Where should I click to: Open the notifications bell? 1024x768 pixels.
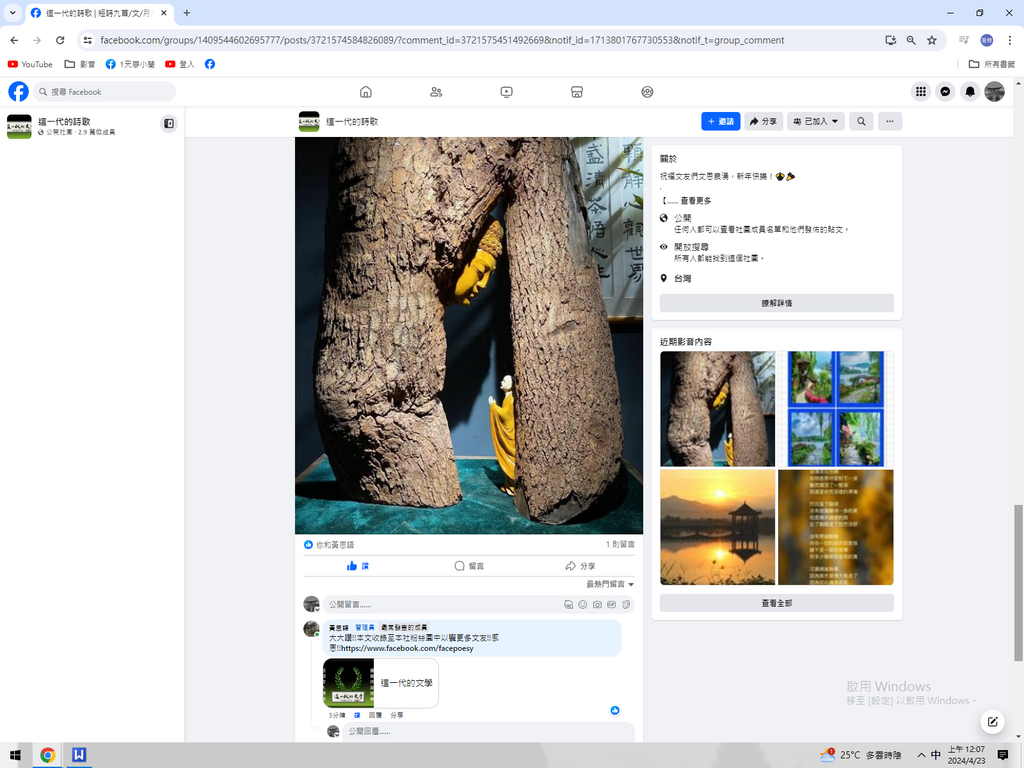coord(969,92)
